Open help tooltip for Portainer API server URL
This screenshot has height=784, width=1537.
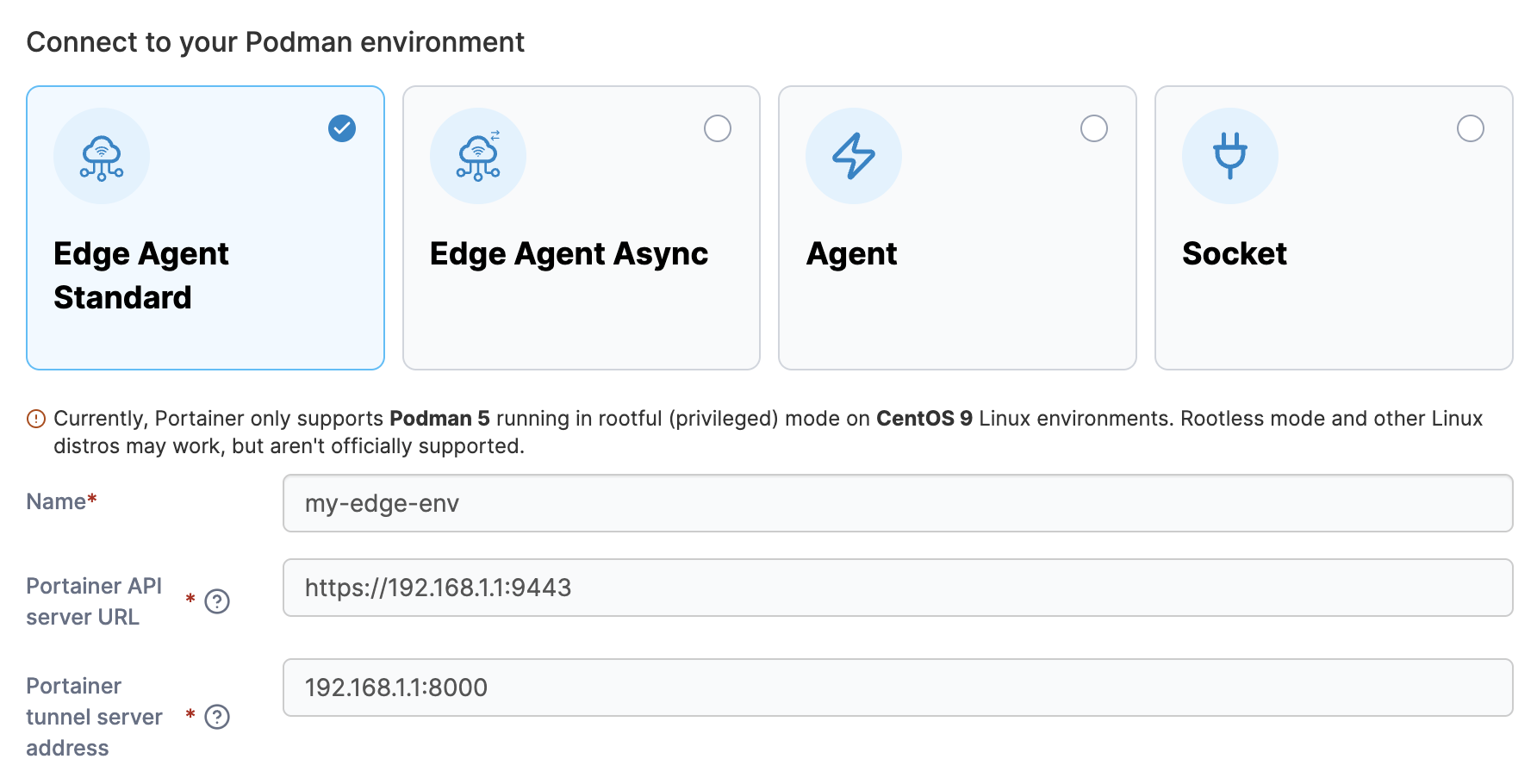point(217,601)
